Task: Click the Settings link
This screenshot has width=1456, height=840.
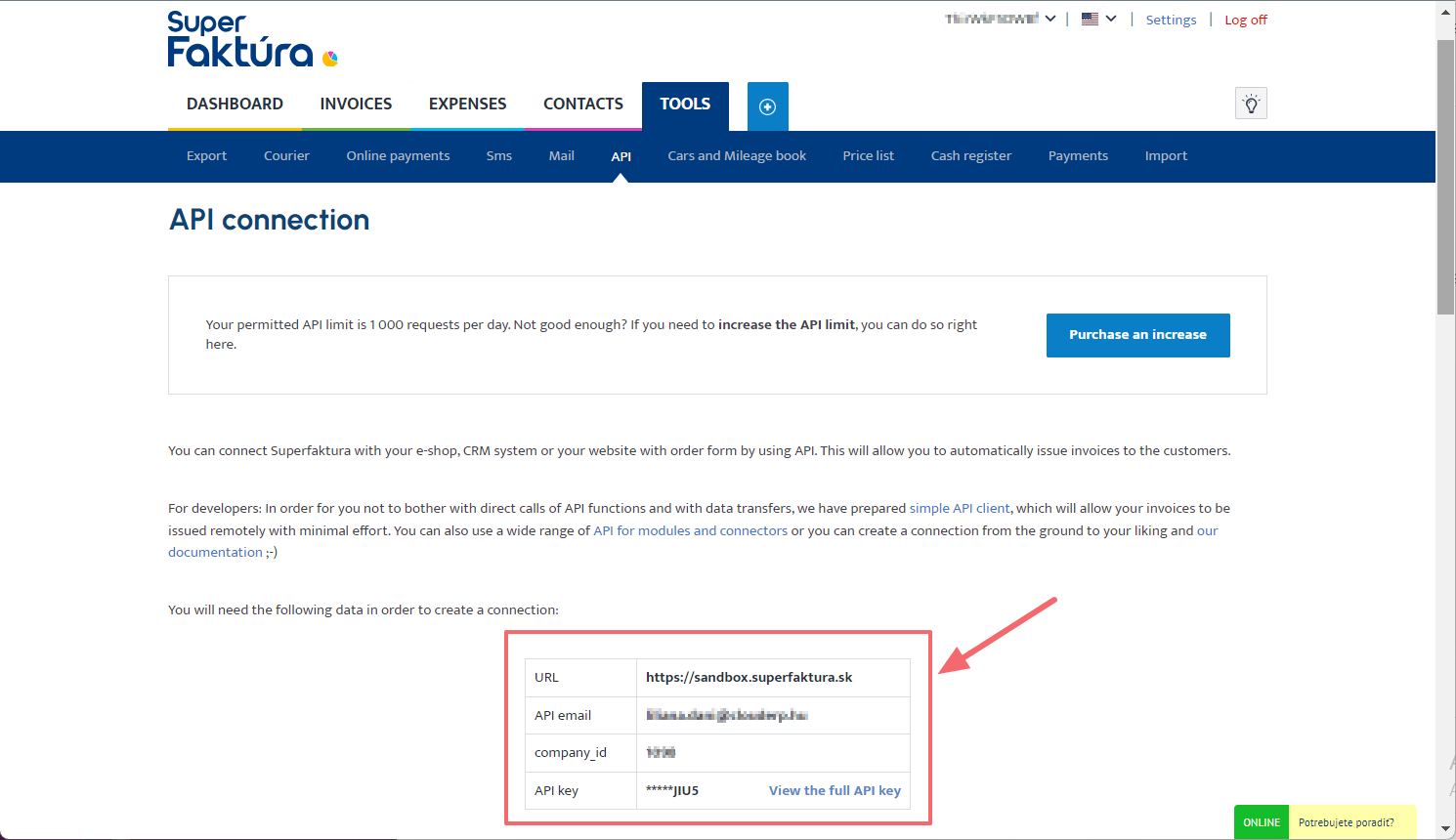Action: (x=1171, y=20)
